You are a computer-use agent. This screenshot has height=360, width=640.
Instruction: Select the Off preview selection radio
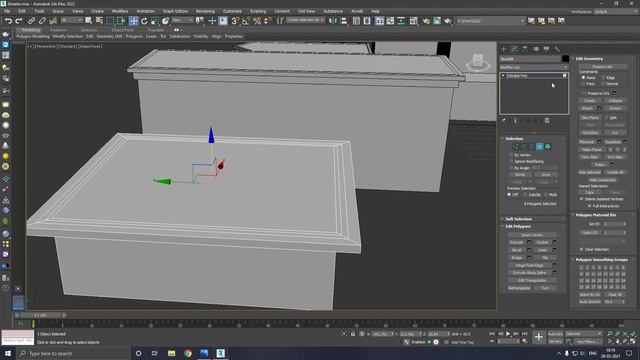click(509, 195)
